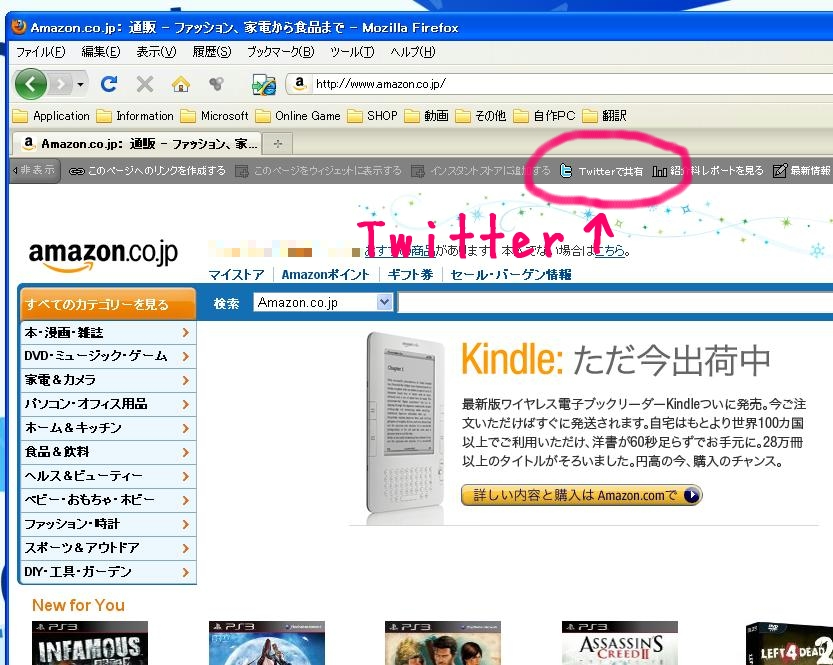Open the Application bookmarks folder
Image resolution: width=833 pixels, height=665 pixels.
coord(51,116)
